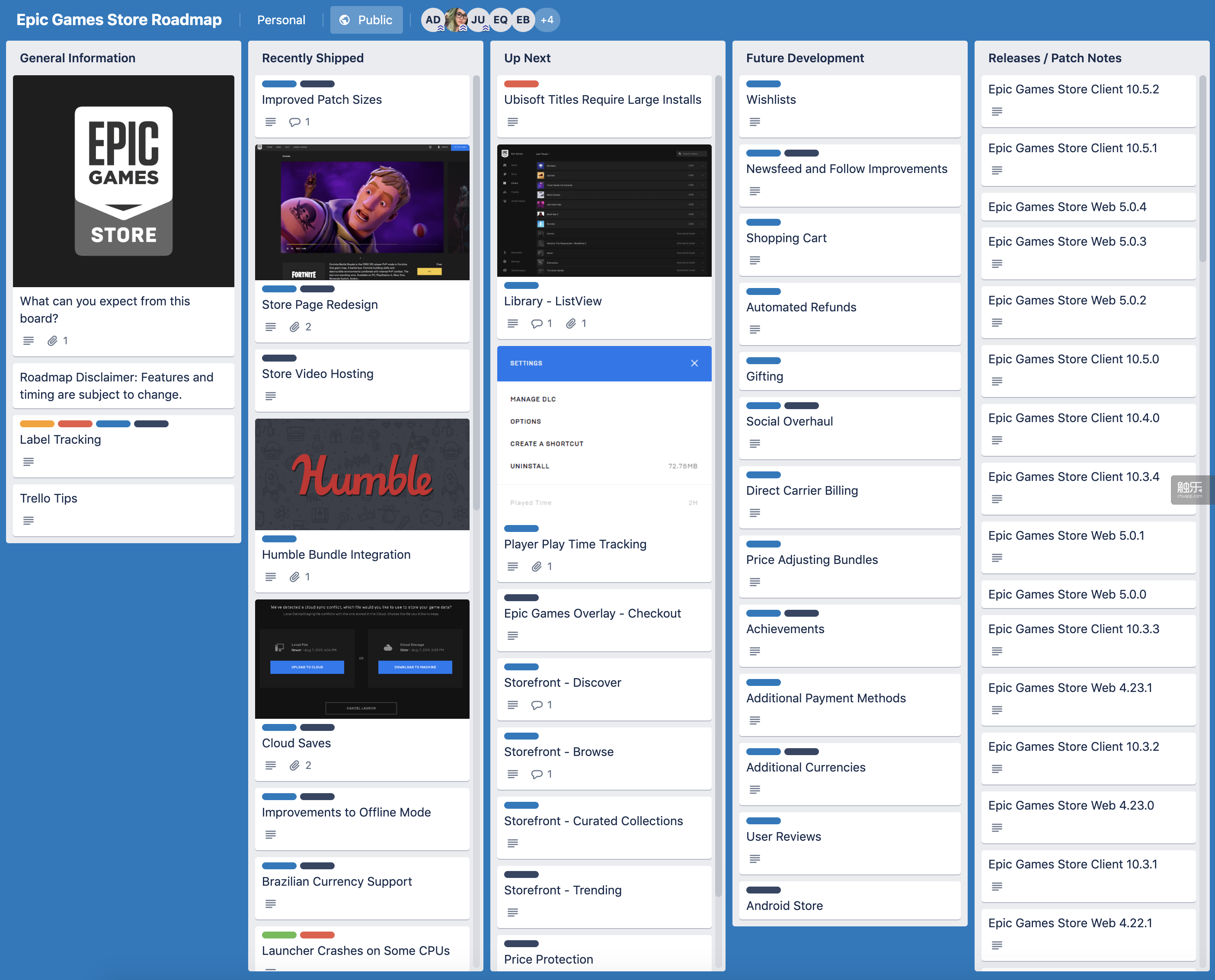Click attachment icon on Humble Bundle Integration card
1215x980 pixels.
294,577
